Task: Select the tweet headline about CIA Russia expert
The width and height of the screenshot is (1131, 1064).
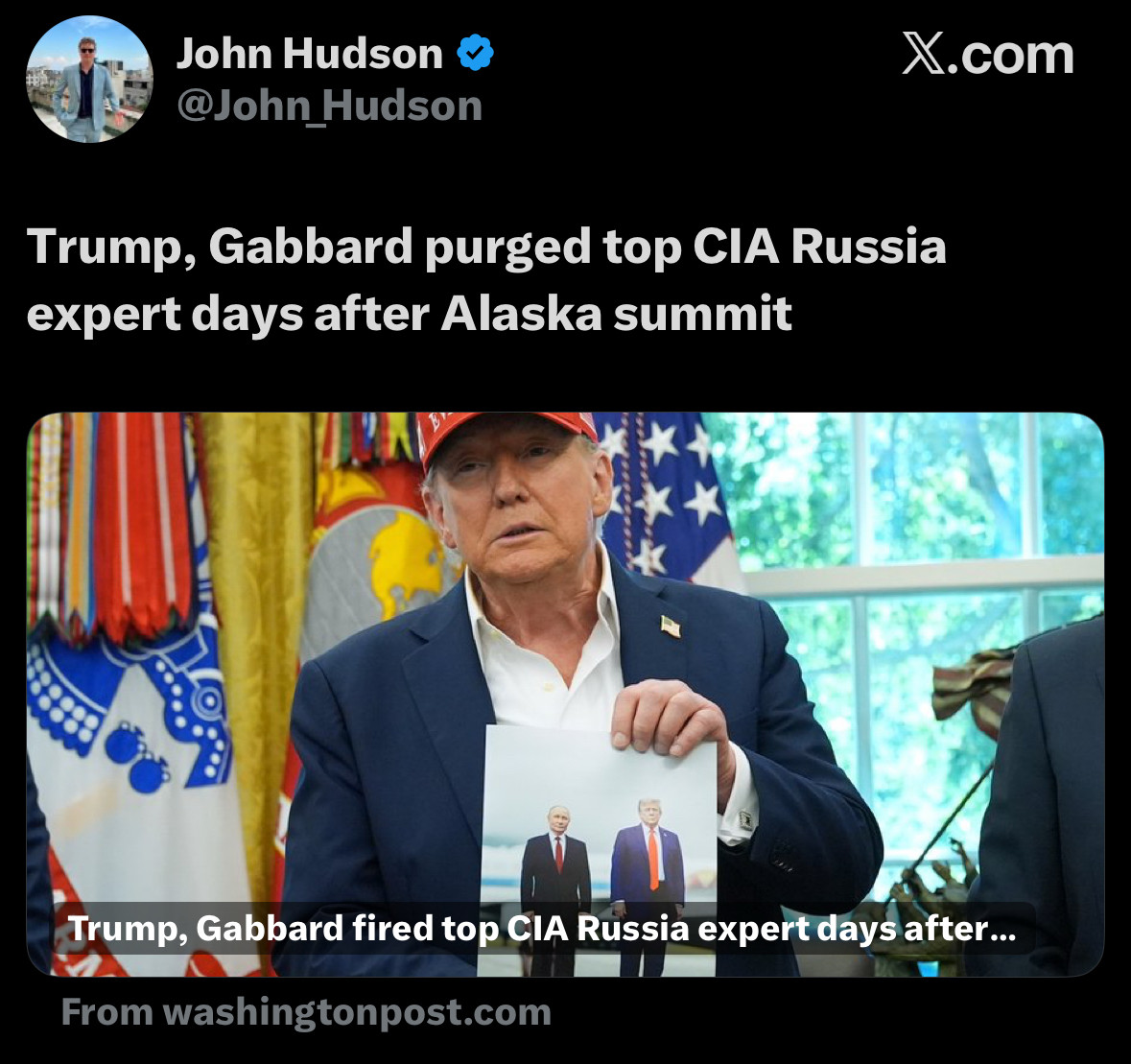Action: coord(486,279)
